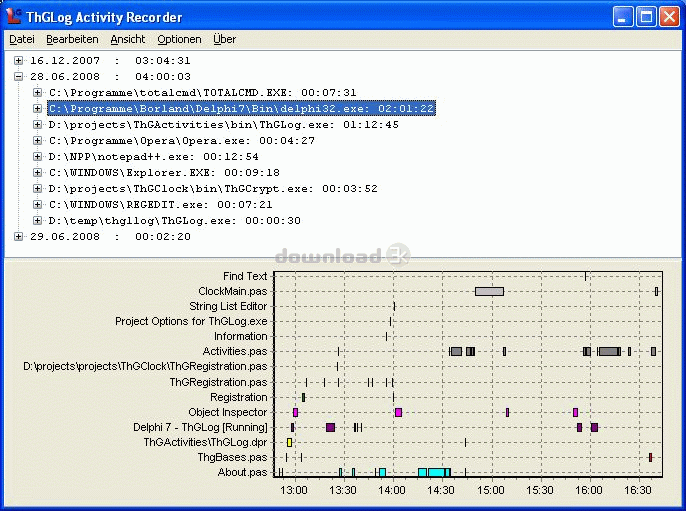Expand the 29.06.2008 date node
Image resolution: width=686 pixels, height=511 pixels.
[x=18, y=237]
